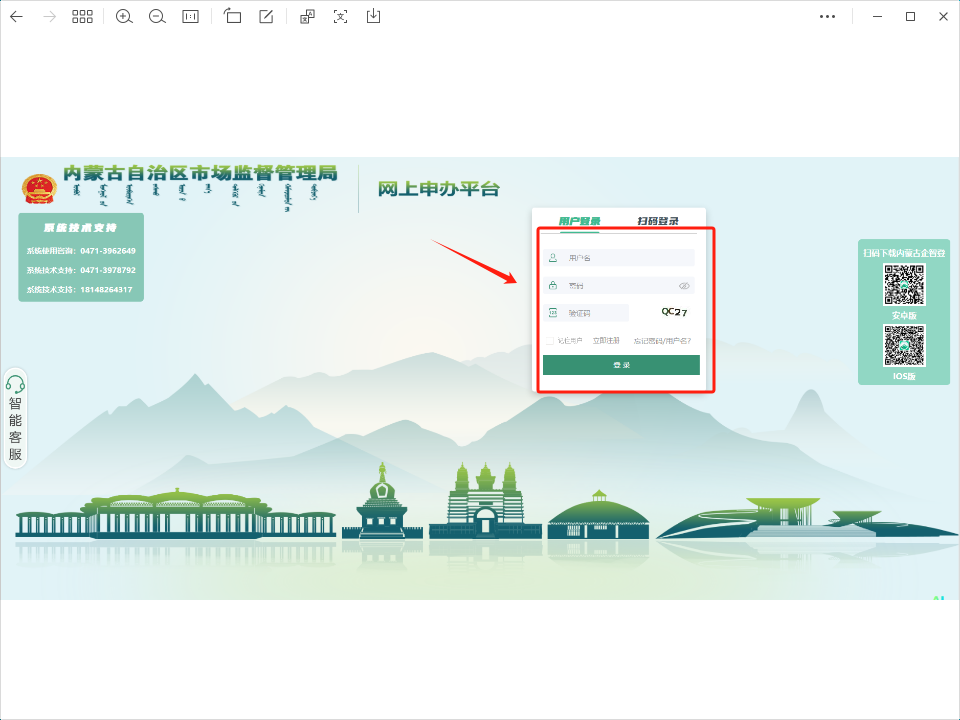
Task: Click the back arrow in the viewer toolbar
Action: 16,16
